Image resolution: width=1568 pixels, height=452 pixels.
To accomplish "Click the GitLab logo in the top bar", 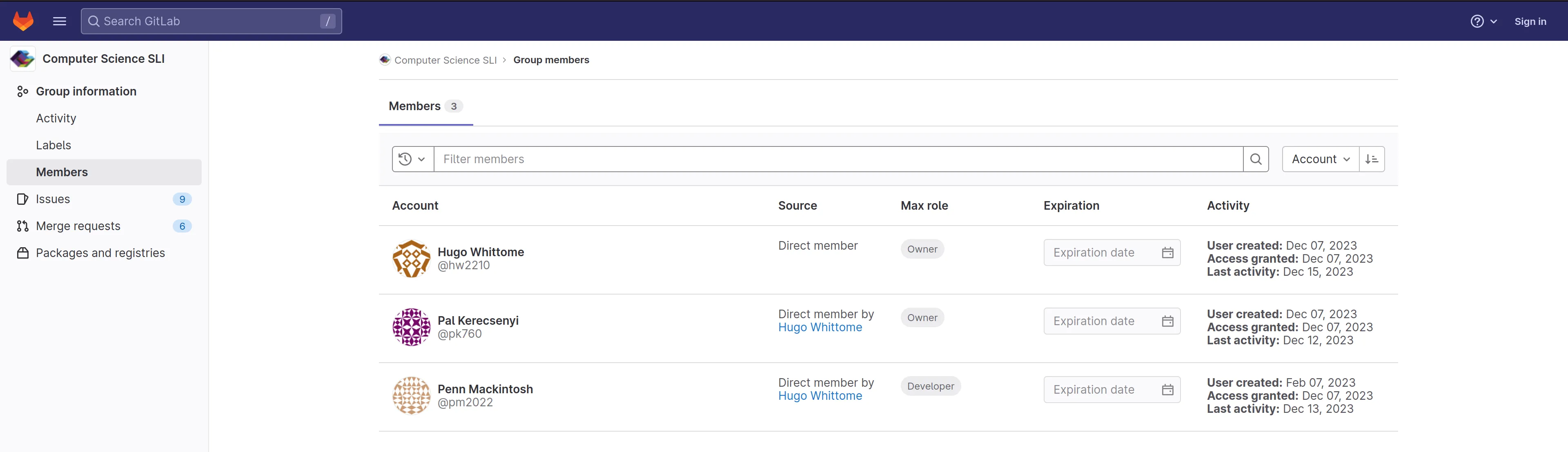I will coord(22,21).
